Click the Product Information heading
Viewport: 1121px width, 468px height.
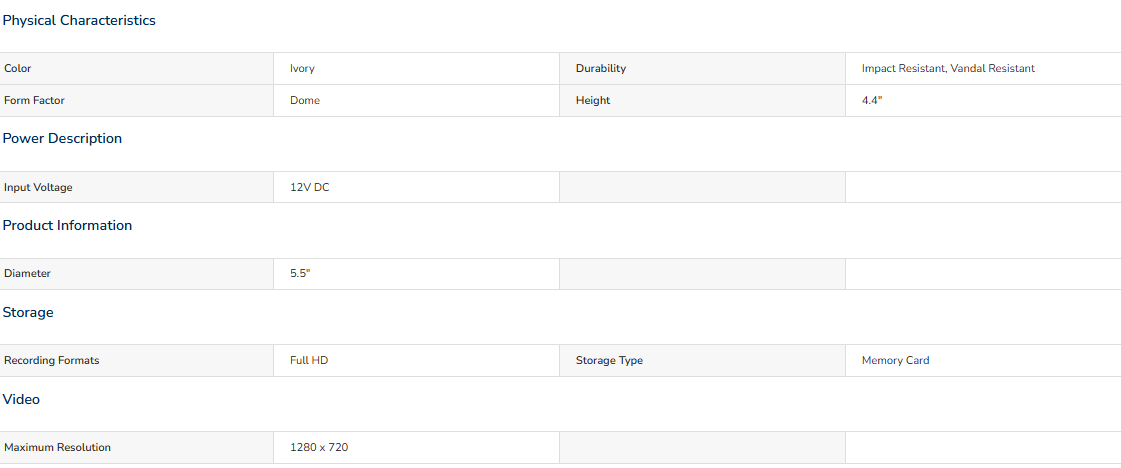click(67, 226)
